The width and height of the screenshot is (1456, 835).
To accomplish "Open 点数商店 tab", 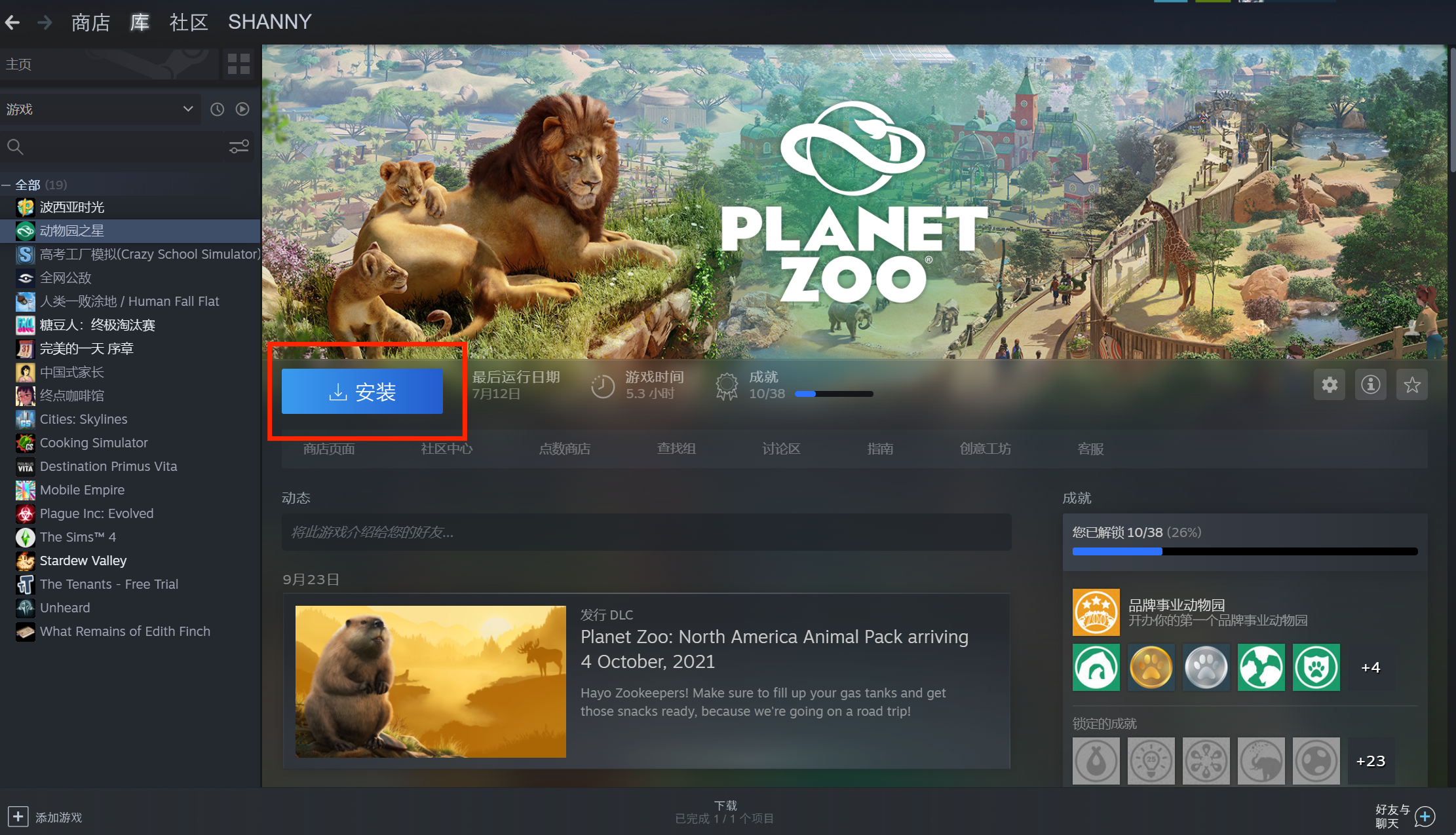I will pos(565,449).
